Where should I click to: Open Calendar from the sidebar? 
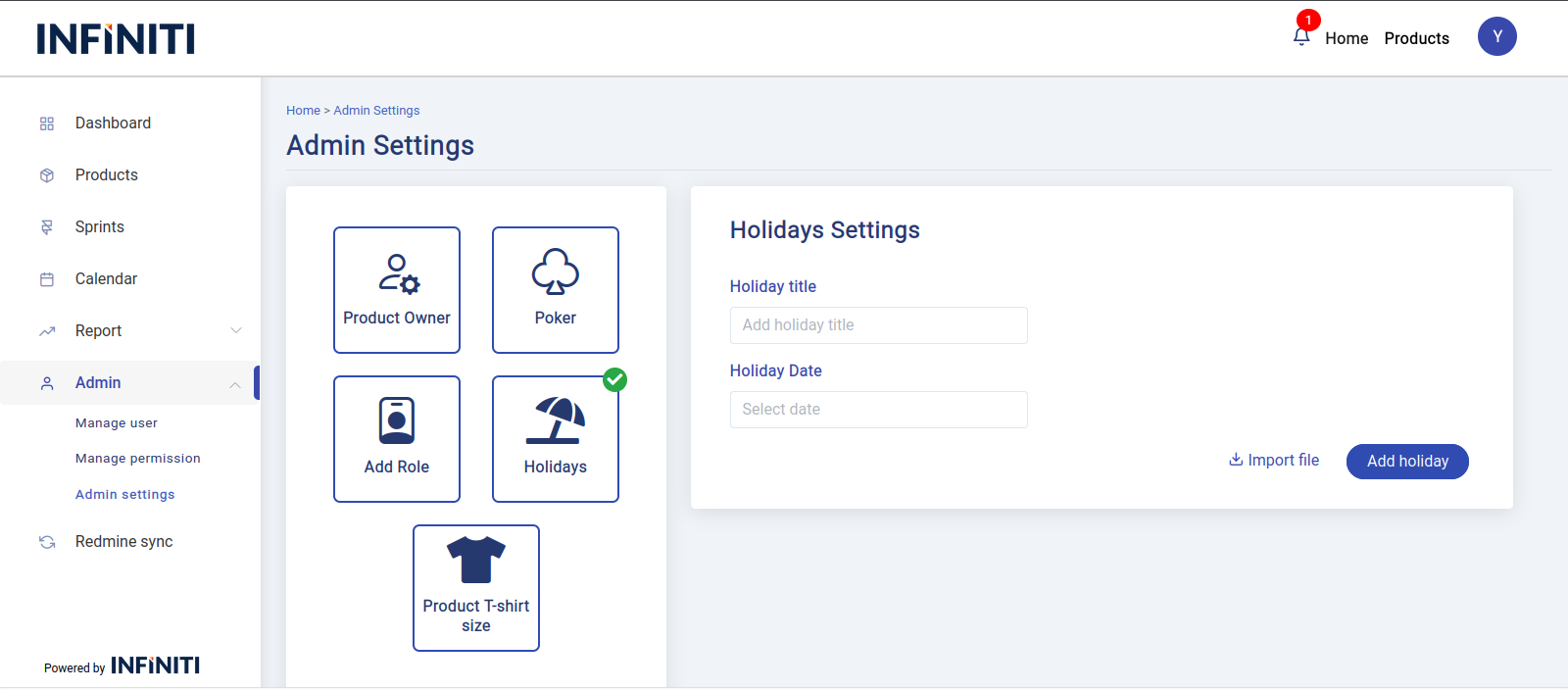coord(106,279)
